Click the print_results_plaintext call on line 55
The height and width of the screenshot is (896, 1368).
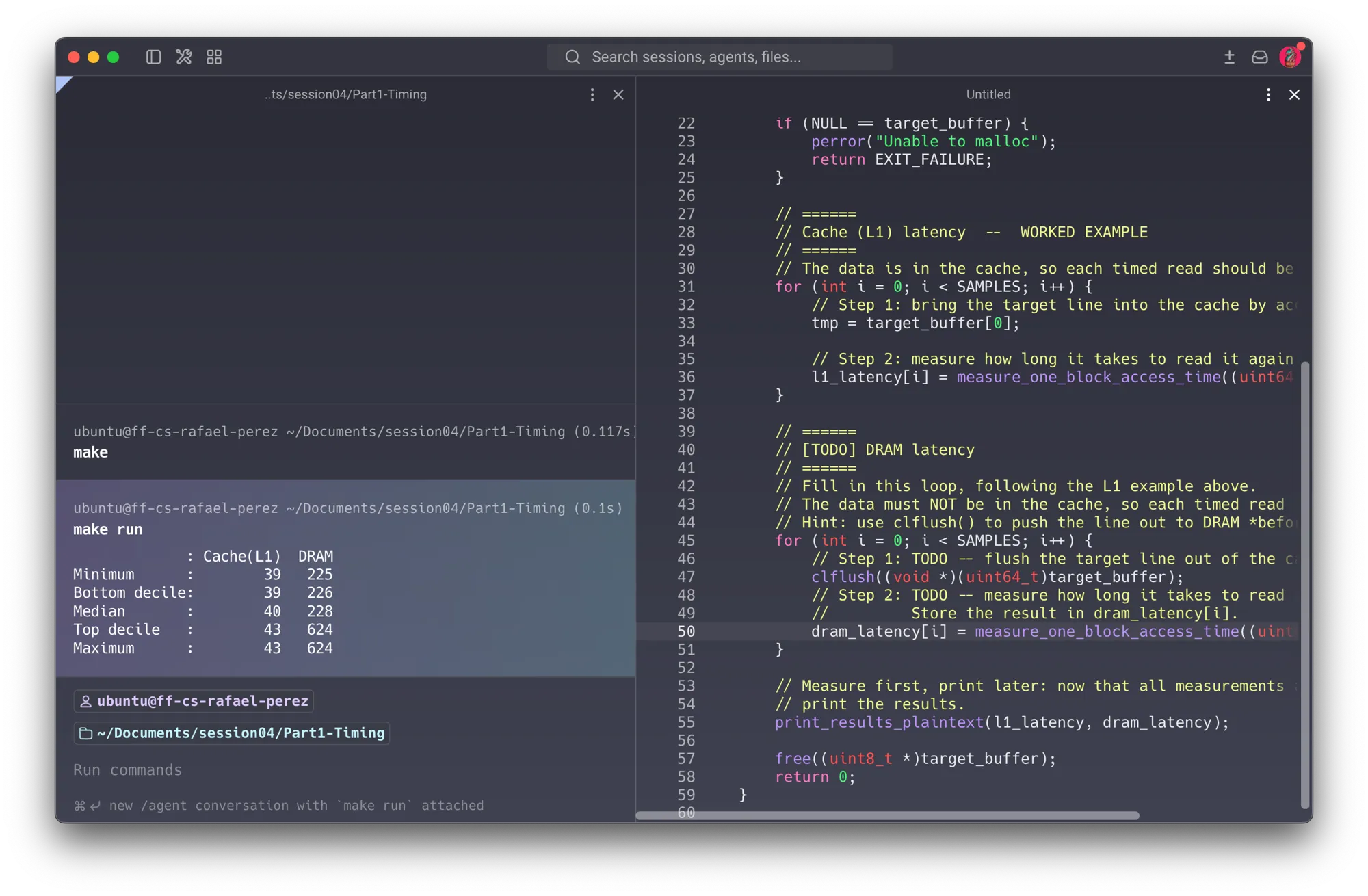click(x=1001, y=723)
